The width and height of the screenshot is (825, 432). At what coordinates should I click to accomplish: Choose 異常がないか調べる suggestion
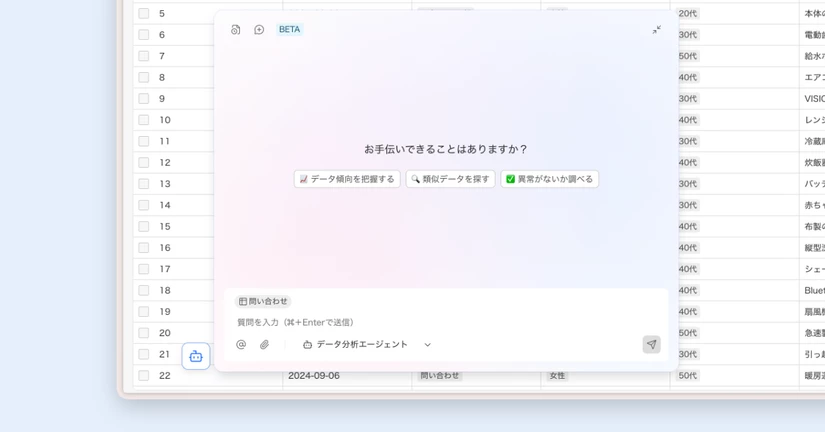pos(549,179)
